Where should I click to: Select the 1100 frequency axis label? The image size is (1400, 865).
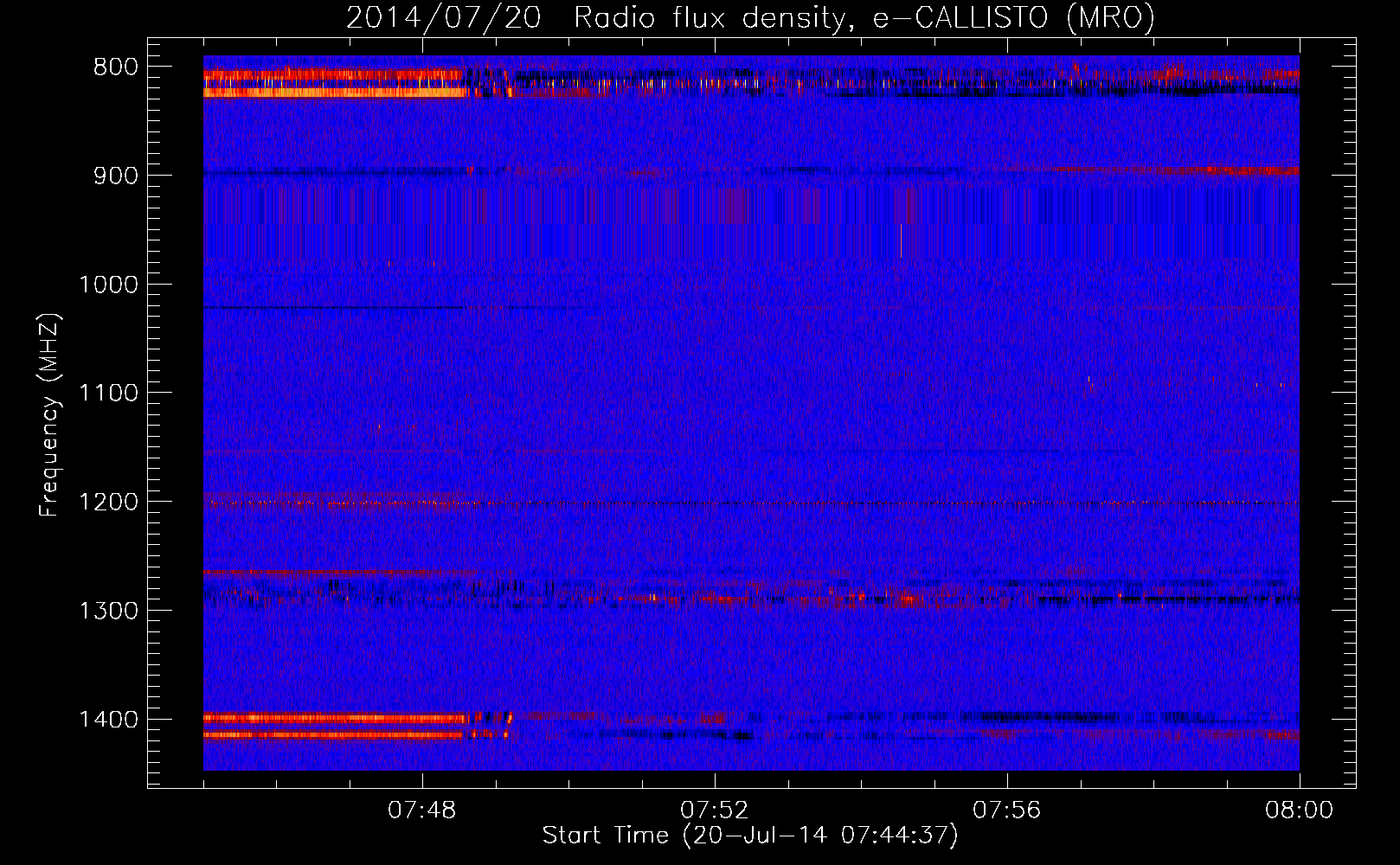tap(108, 394)
